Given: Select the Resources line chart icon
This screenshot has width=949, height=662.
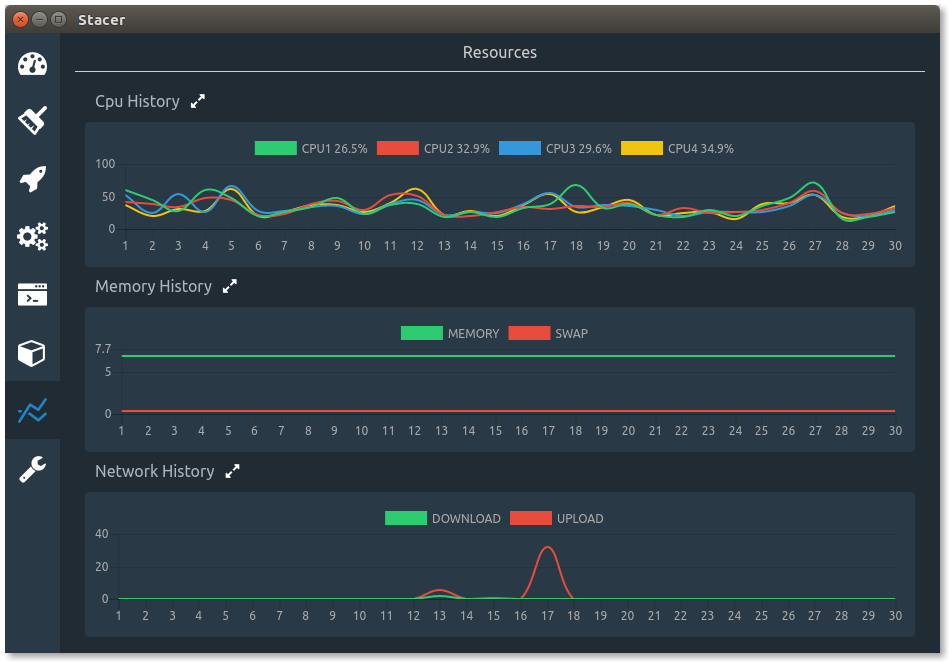Looking at the screenshot, I should click(33, 410).
